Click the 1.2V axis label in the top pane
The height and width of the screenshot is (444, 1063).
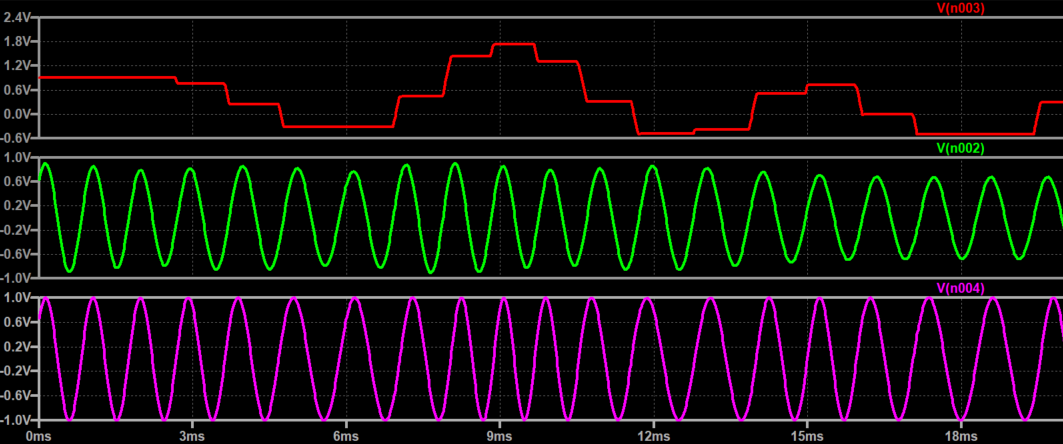click(17, 65)
